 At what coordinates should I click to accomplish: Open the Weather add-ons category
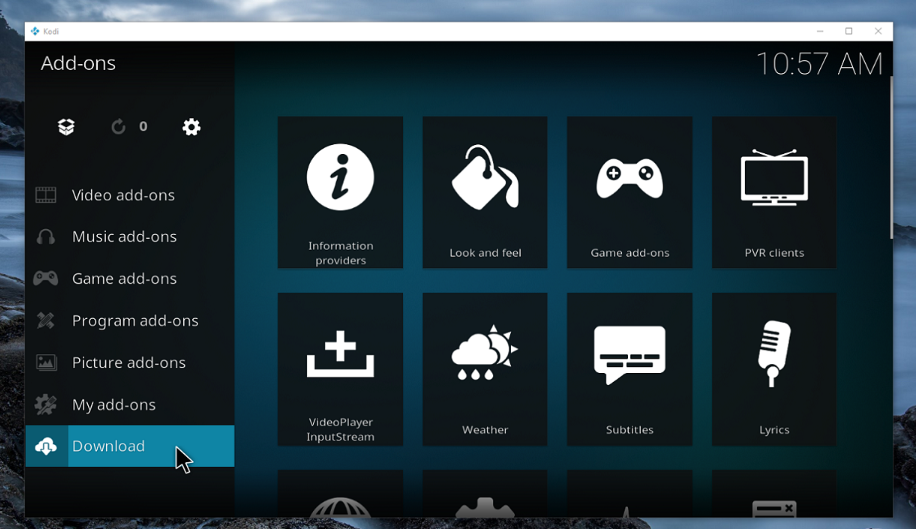485,369
